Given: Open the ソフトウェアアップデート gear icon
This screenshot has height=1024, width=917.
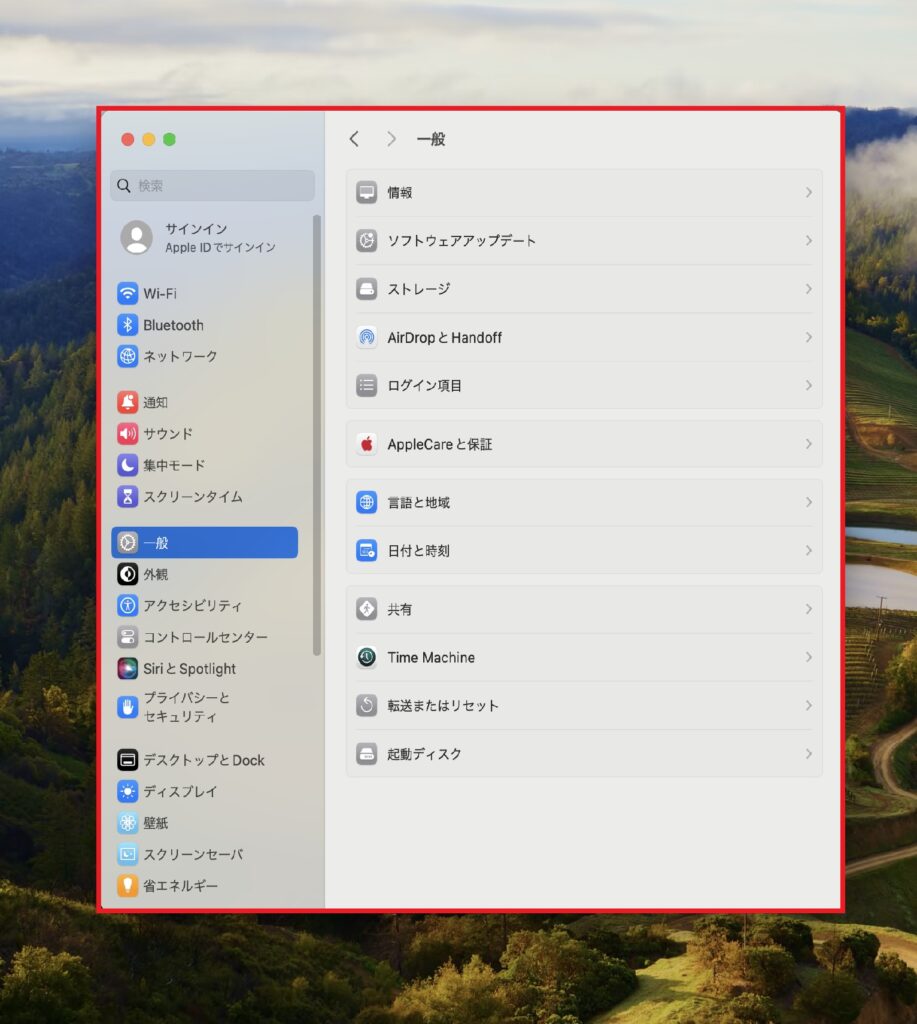Looking at the screenshot, I should (x=366, y=240).
